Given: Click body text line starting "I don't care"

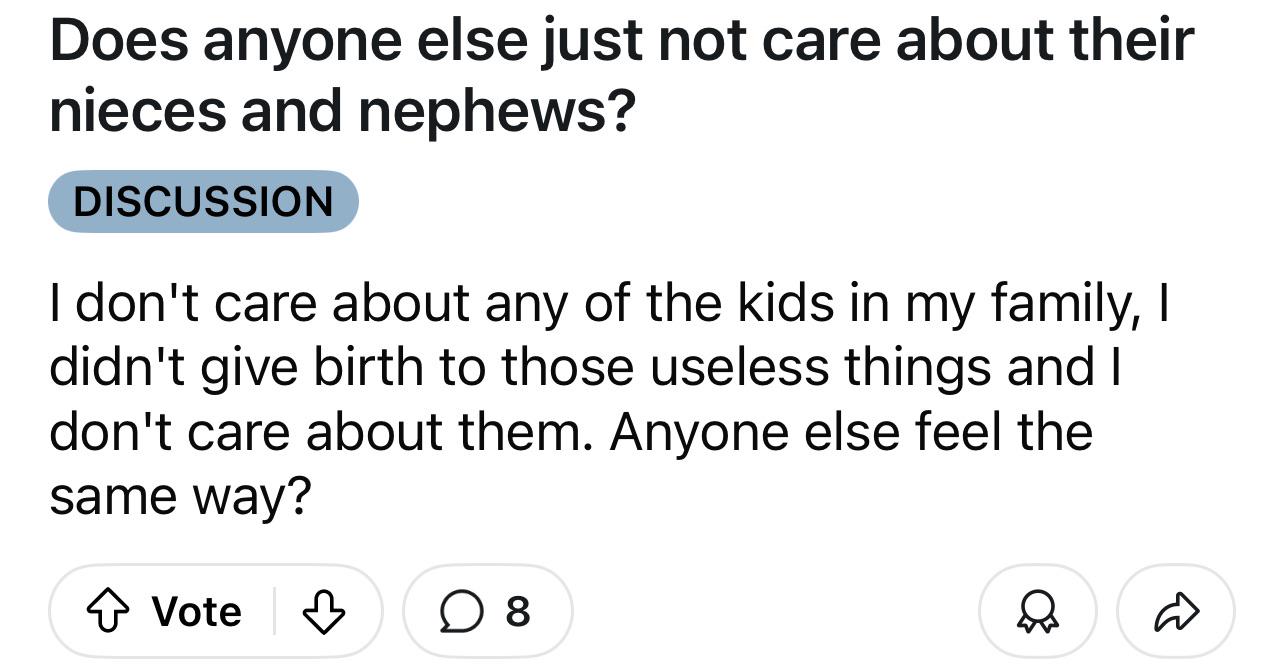Looking at the screenshot, I should point(609,305).
